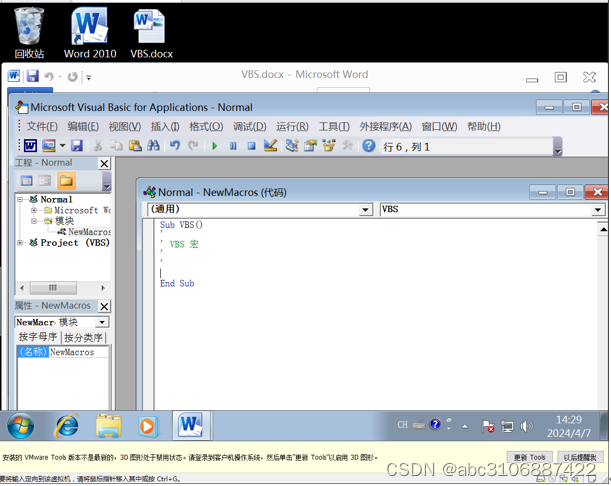Collapse the Normal project tree node

tap(20, 199)
